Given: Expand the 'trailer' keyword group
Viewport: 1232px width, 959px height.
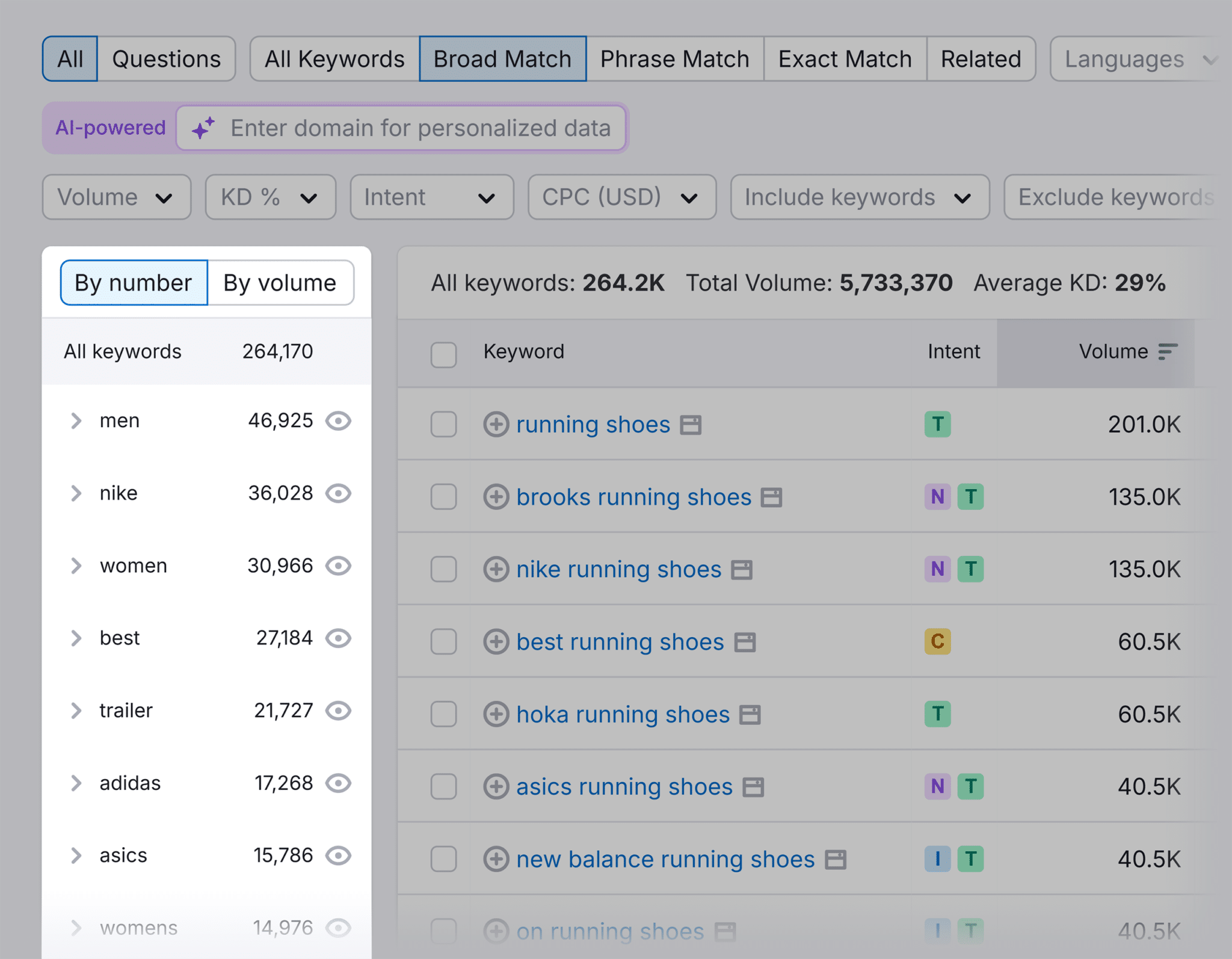Looking at the screenshot, I should click(x=76, y=711).
